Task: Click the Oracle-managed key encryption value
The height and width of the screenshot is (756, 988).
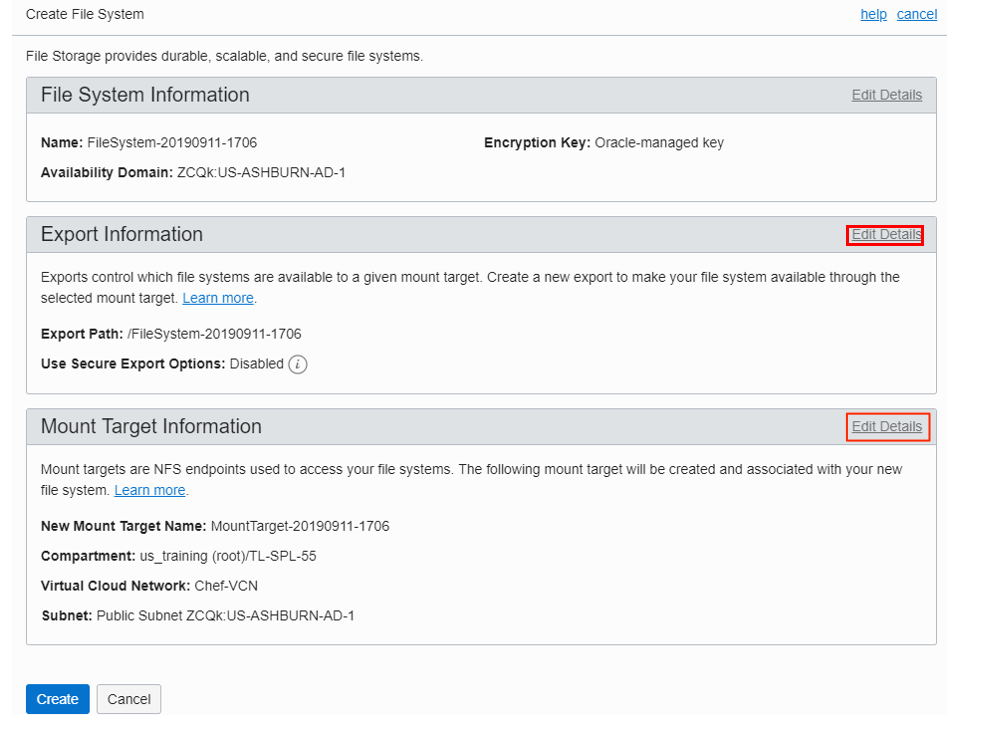Action: pos(659,143)
